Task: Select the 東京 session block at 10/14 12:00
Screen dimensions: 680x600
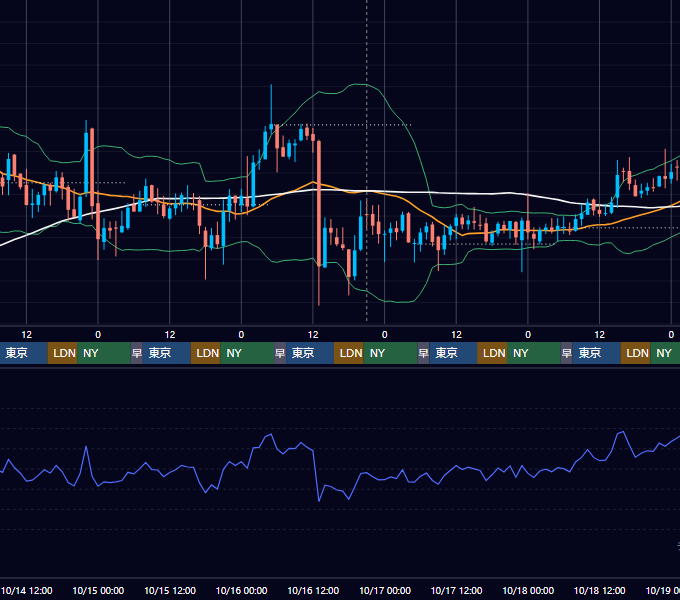Action: (x=23, y=353)
